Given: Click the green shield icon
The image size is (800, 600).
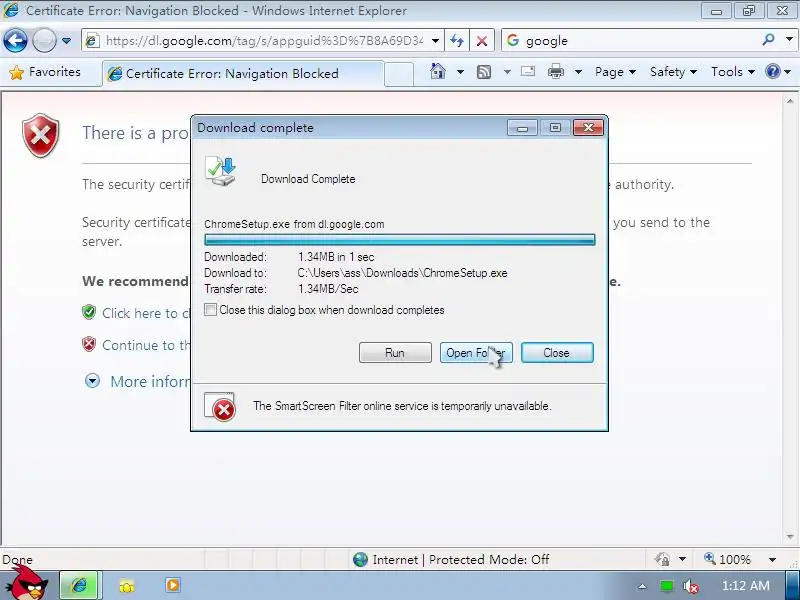Looking at the screenshot, I should click(89, 312).
